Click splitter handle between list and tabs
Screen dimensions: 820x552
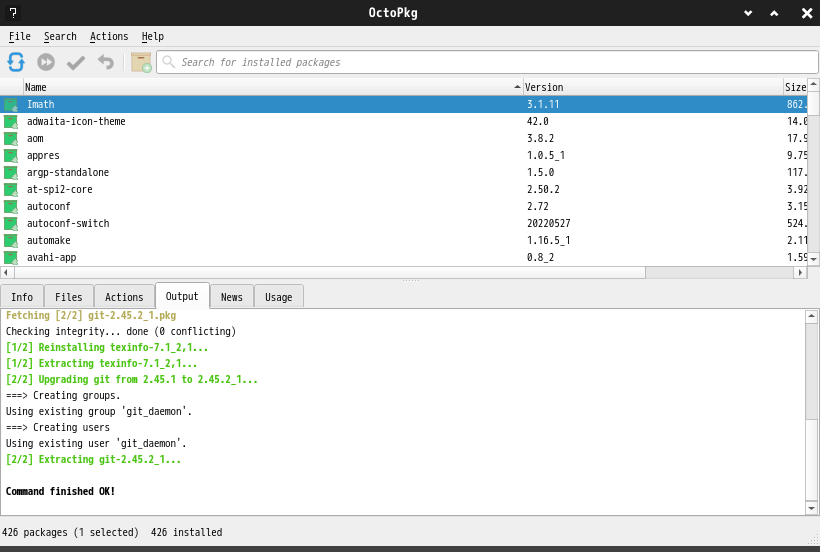(411, 281)
